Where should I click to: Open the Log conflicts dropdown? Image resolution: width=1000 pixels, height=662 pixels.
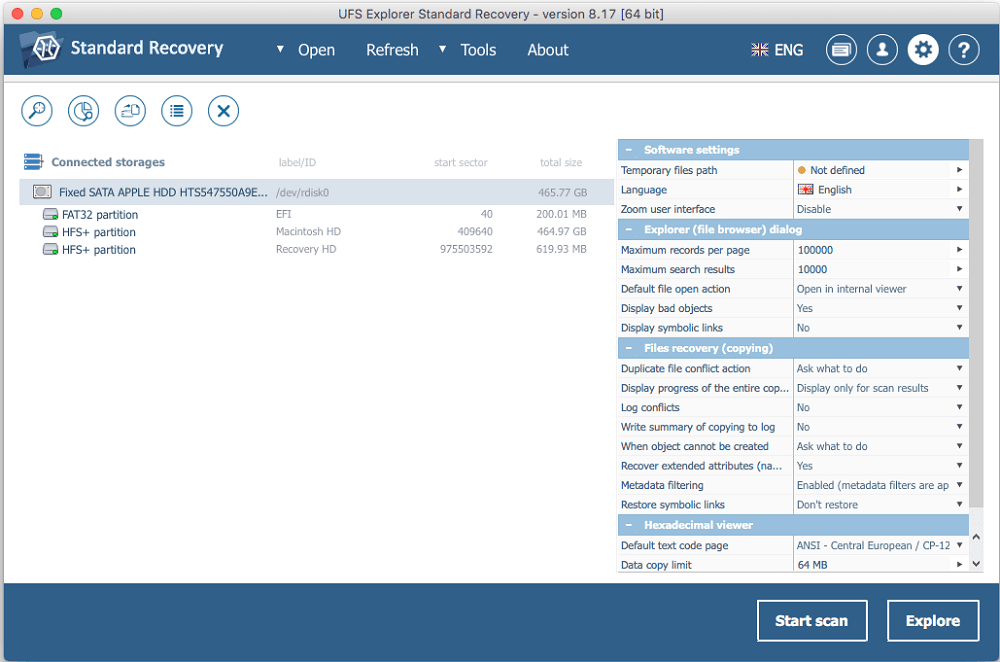[959, 407]
